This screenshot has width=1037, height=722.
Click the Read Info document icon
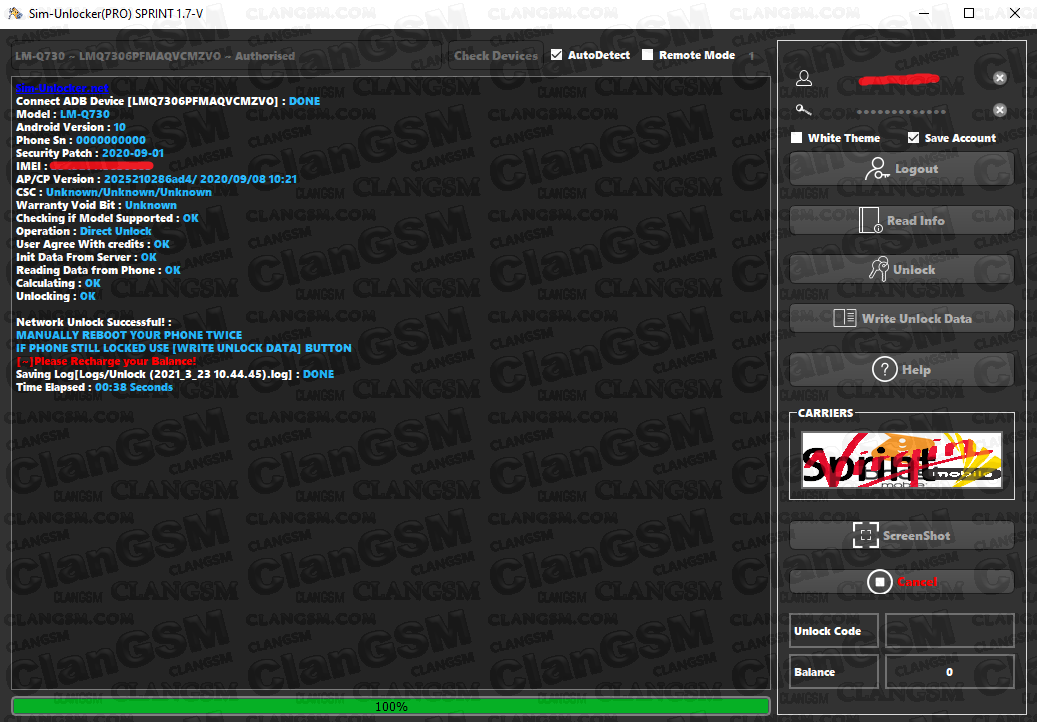coord(870,220)
